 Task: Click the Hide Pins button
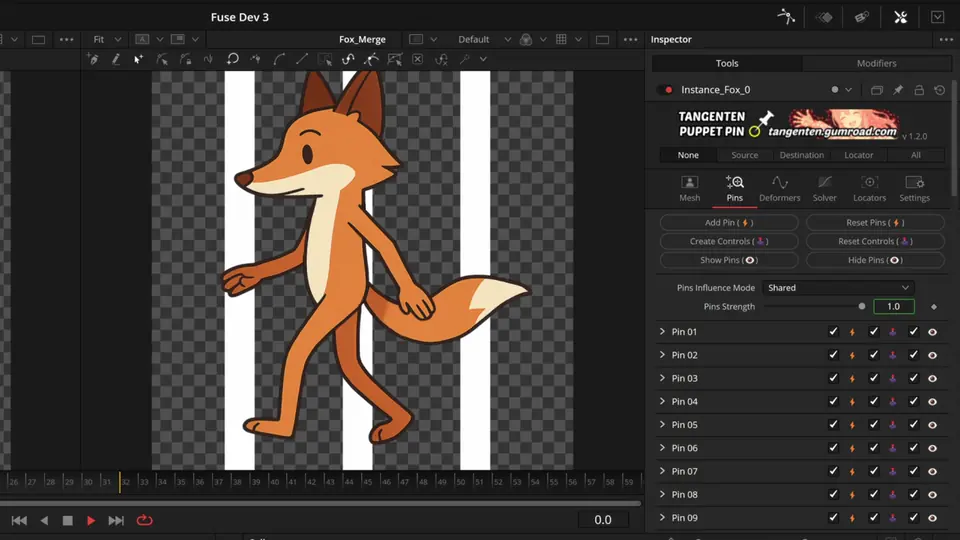[875, 260]
